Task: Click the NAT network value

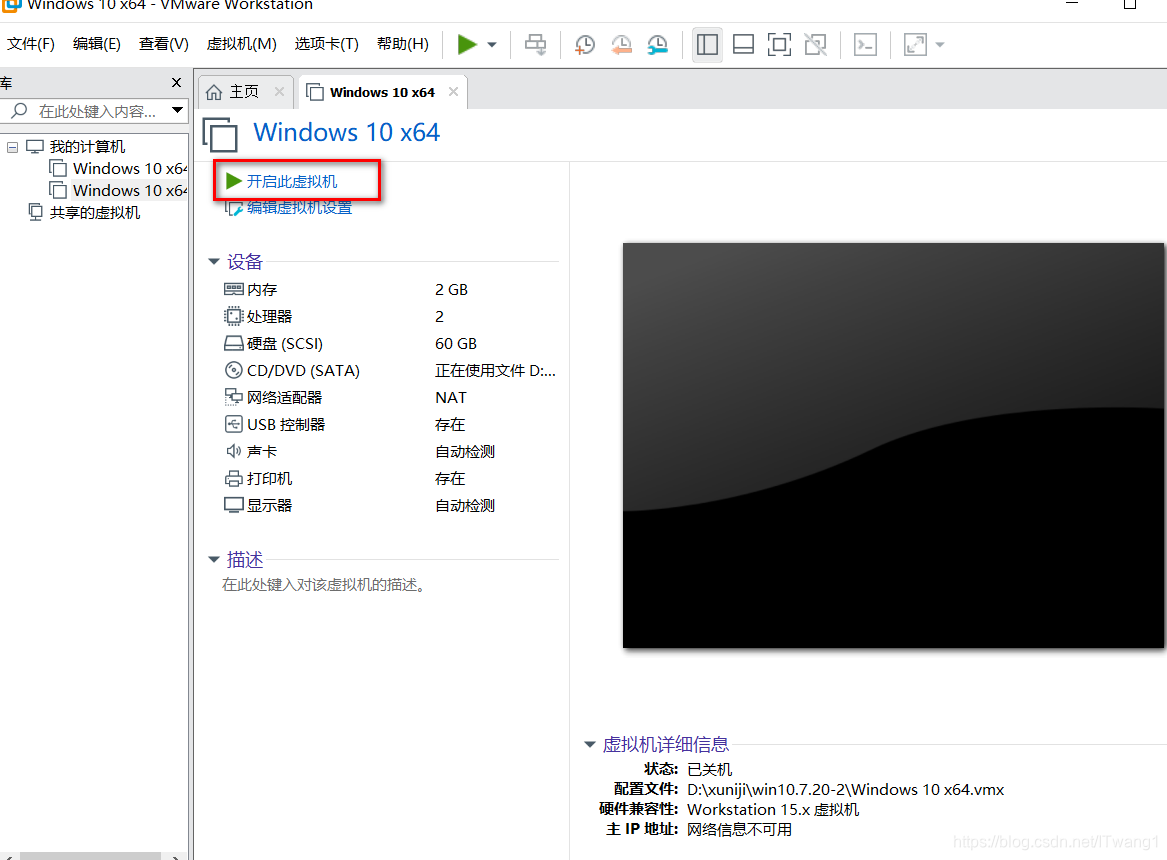Action: [451, 397]
